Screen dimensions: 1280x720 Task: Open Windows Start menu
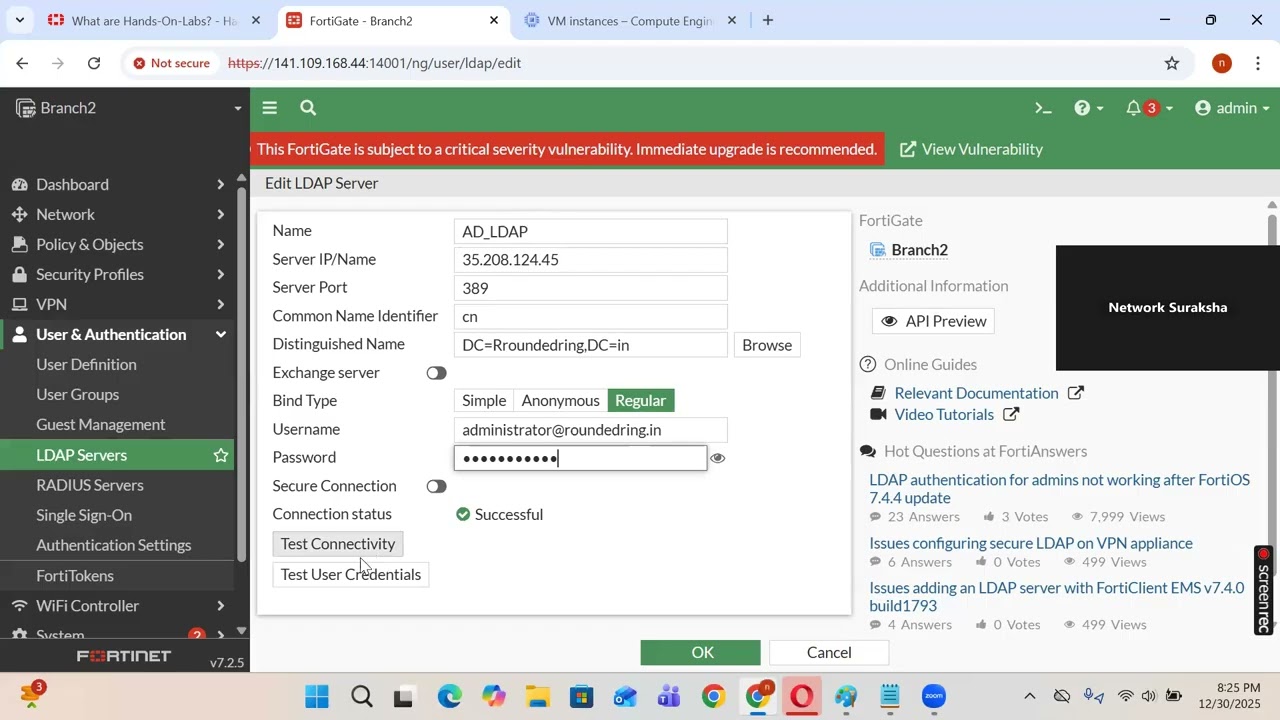pos(317,697)
